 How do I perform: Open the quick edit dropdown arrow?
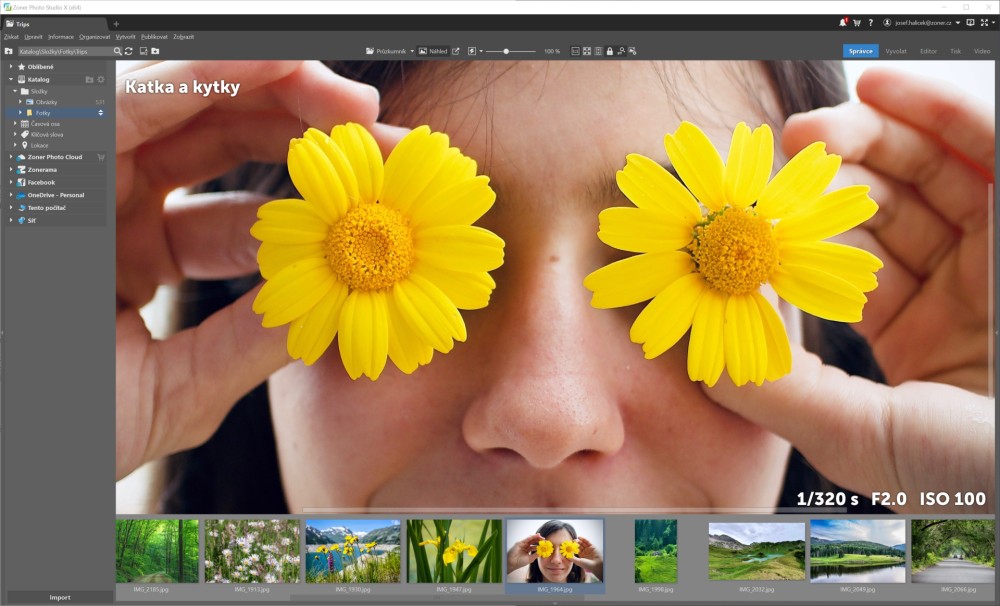[x=481, y=51]
